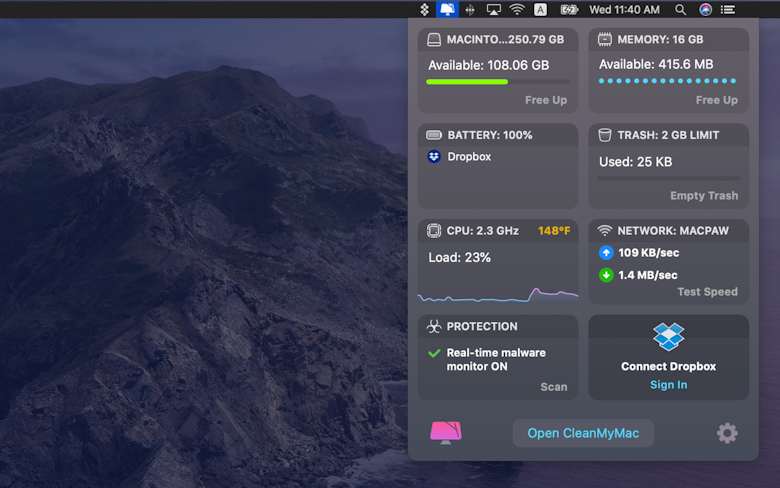The image size is (780, 488).
Task: Click the date and time 'Wed 11:40 AM'
Action: (x=624, y=9)
